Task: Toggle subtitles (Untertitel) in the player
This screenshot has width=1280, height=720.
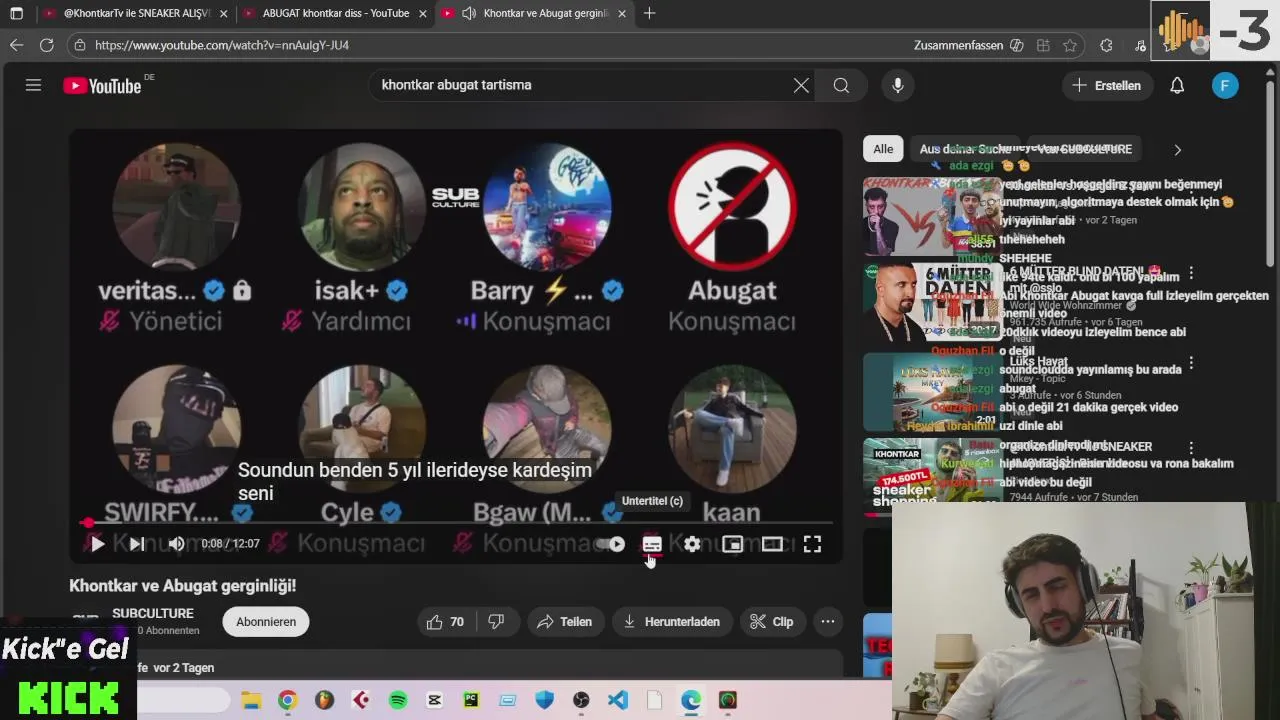Action: 652,544
